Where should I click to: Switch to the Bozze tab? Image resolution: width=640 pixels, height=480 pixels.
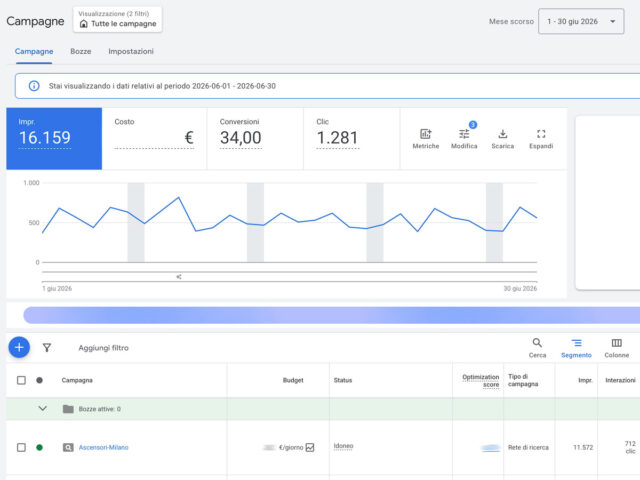pos(80,51)
